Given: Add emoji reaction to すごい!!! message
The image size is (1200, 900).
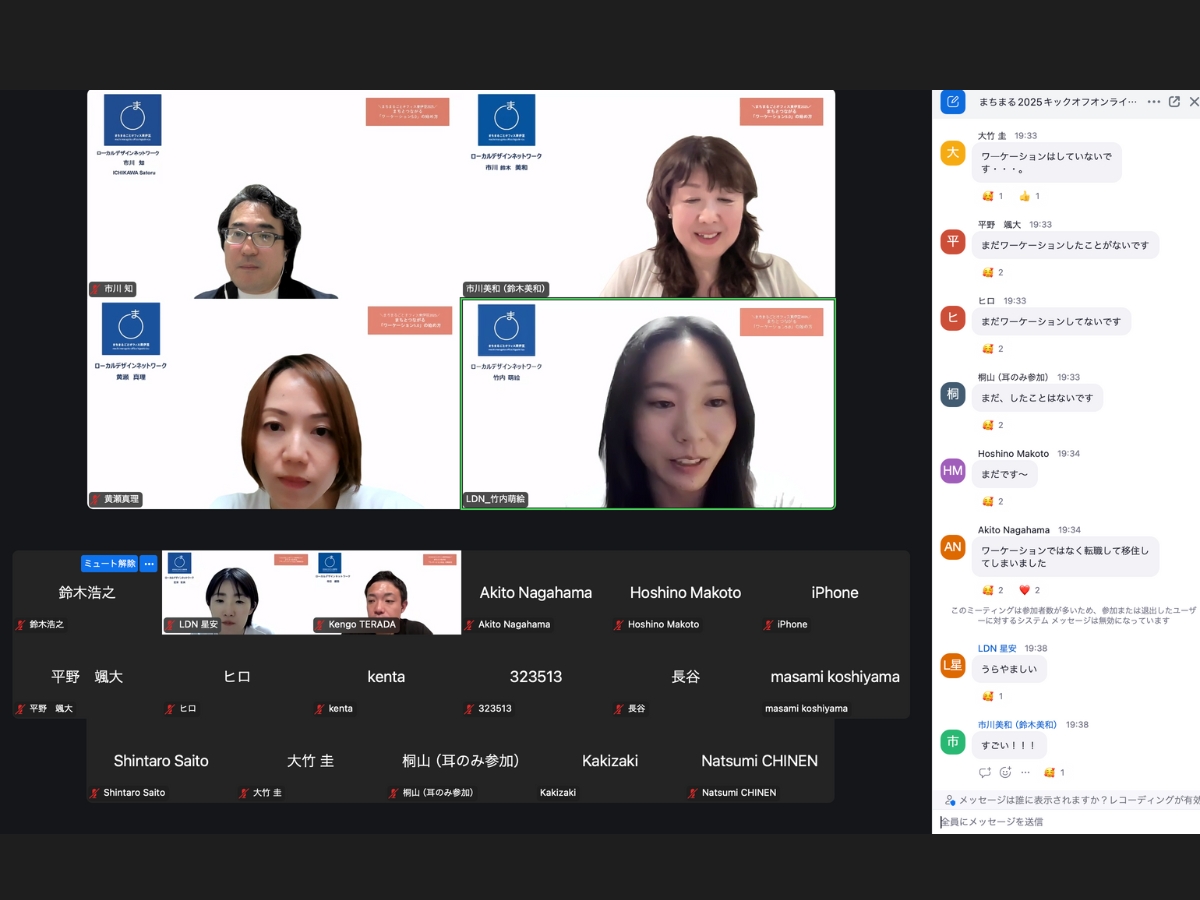Looking at the screenshot, I should pos(1005,772).
